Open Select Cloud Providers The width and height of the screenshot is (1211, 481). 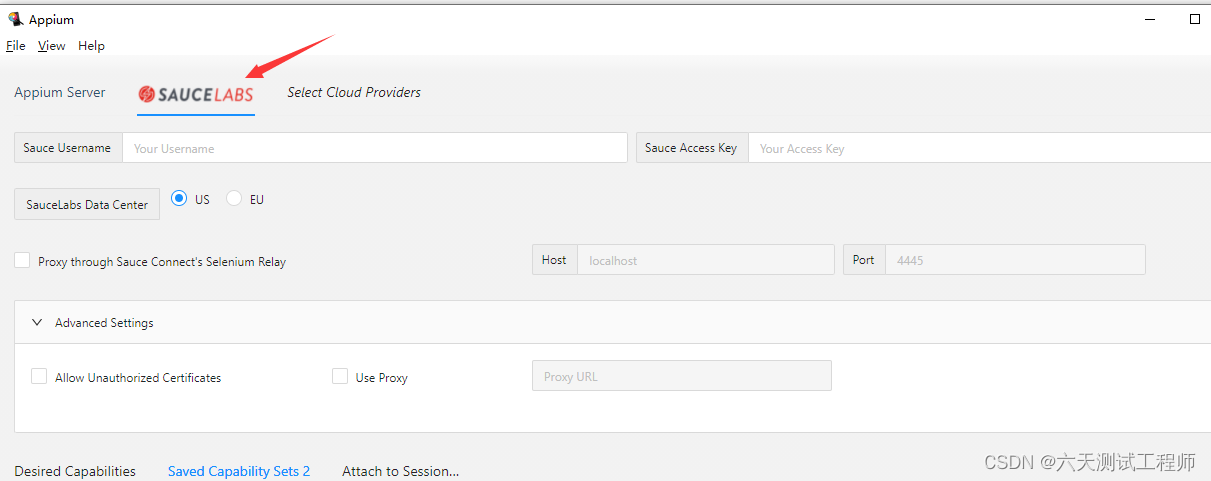[x=354, y=92]
